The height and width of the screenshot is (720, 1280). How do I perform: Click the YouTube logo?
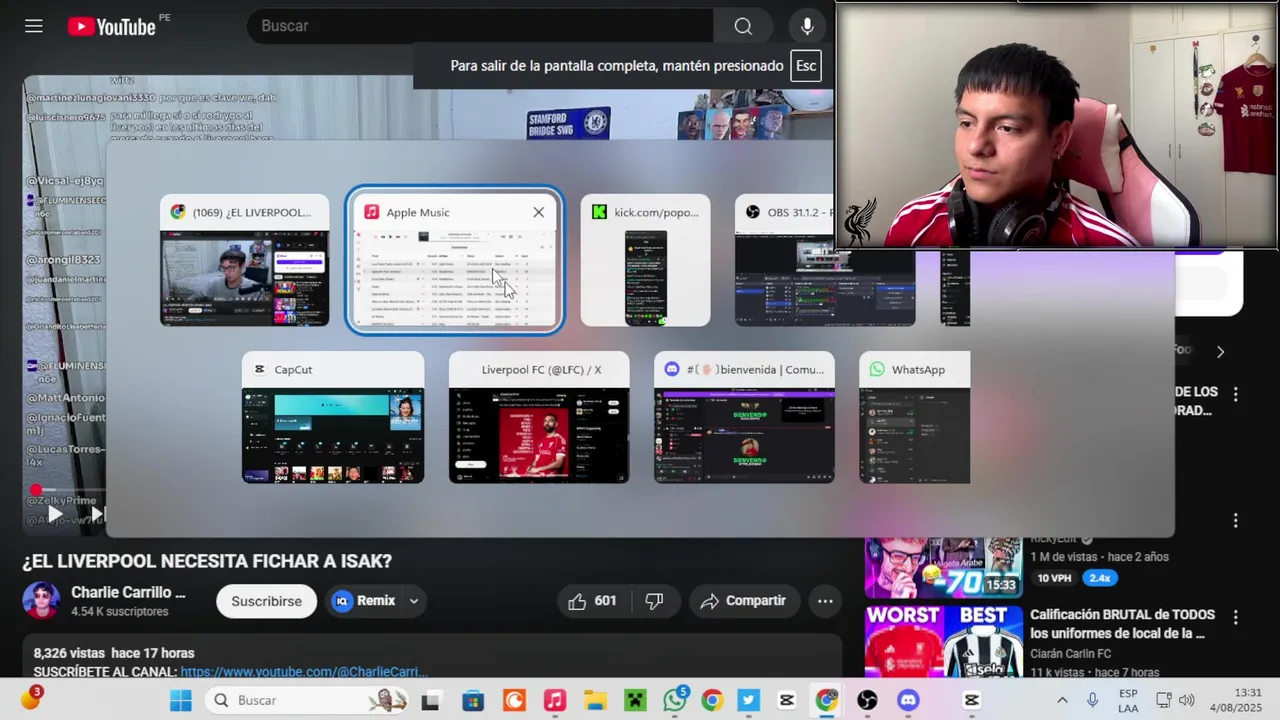coord(112,26)
